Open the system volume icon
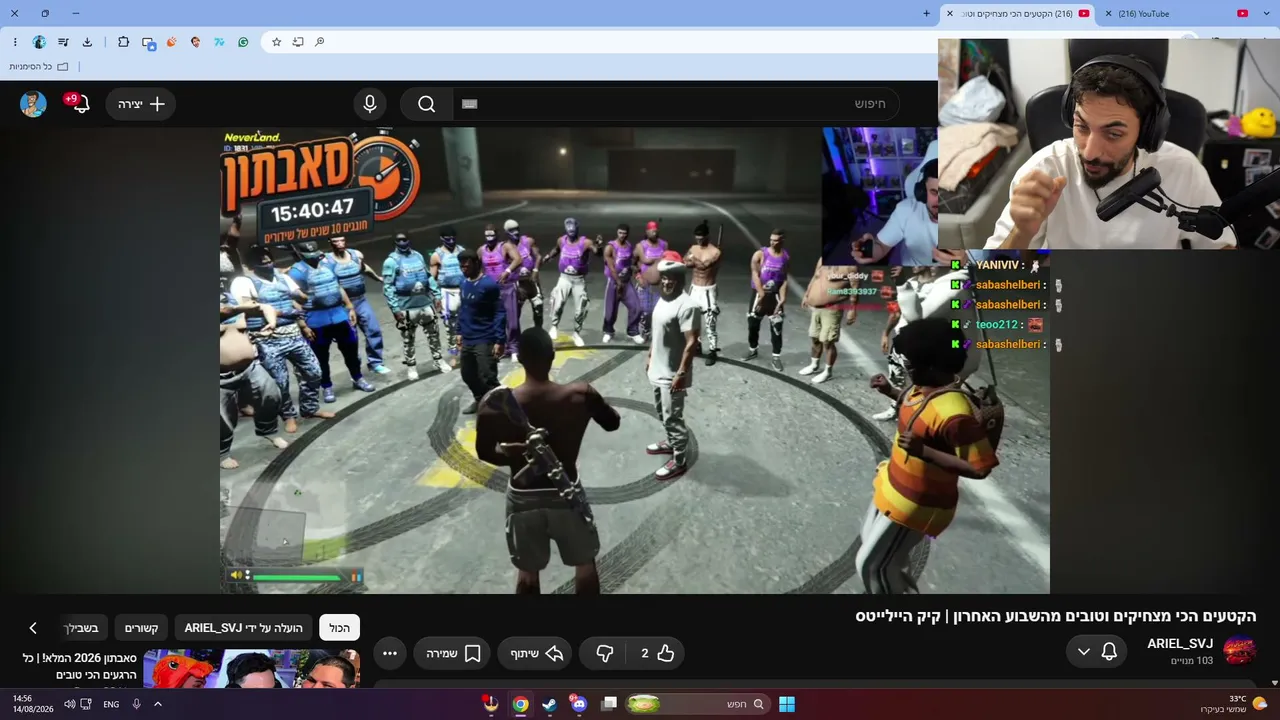 (70, 704)
